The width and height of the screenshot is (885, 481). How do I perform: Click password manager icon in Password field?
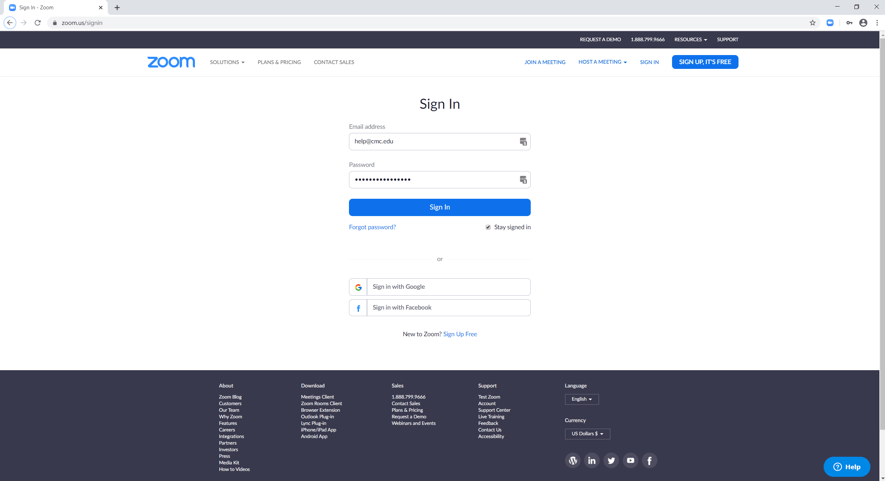tap(523, 180)
